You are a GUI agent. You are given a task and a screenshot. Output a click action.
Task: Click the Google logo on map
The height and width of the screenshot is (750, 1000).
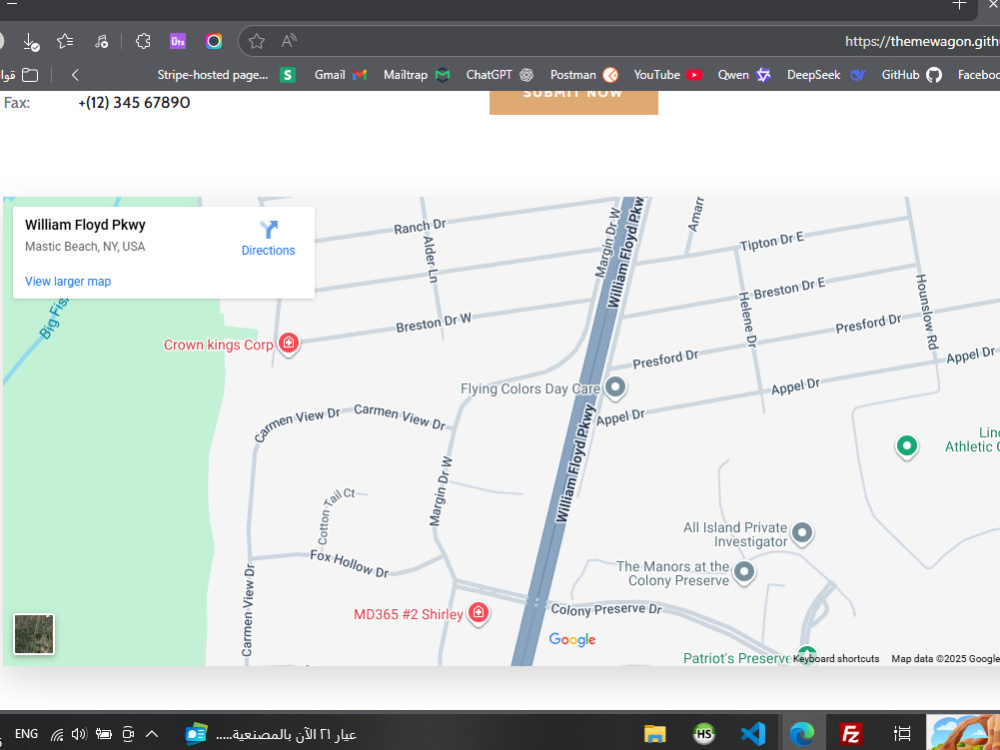(x=572, y=639)
